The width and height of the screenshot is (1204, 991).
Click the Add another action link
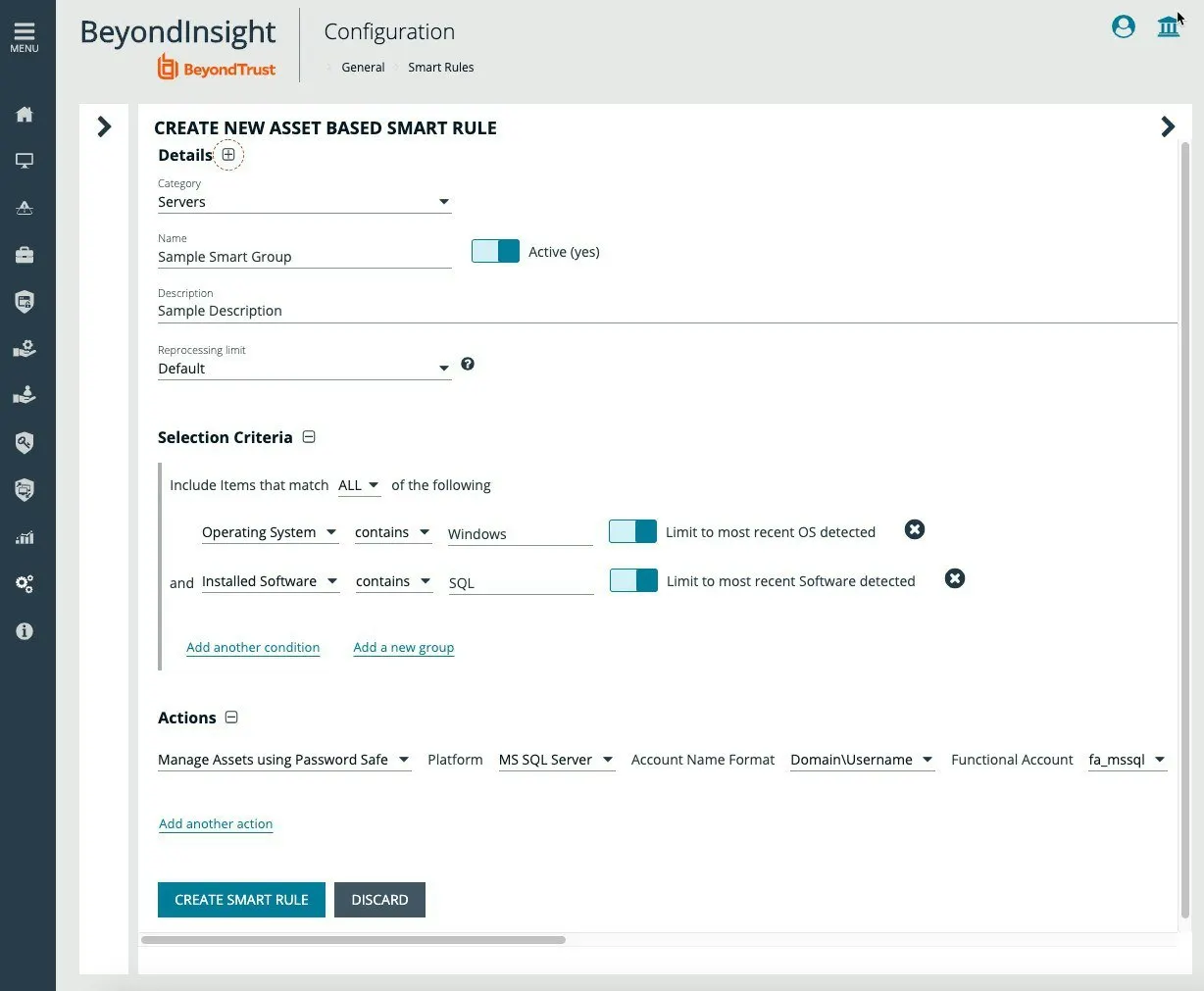click(216, 824)
